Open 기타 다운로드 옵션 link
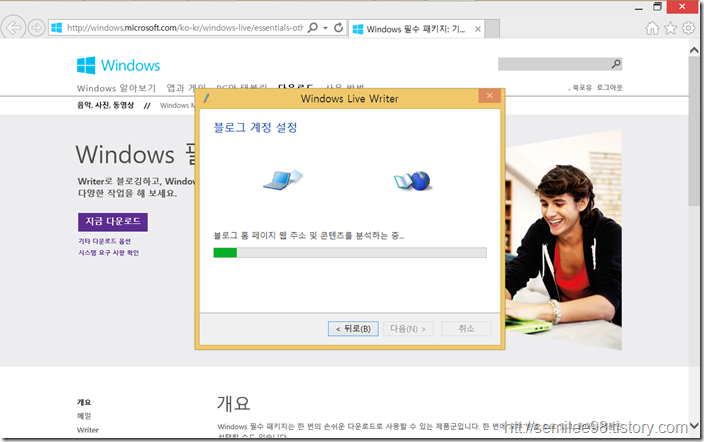The image size is (704, 442). 105,241
